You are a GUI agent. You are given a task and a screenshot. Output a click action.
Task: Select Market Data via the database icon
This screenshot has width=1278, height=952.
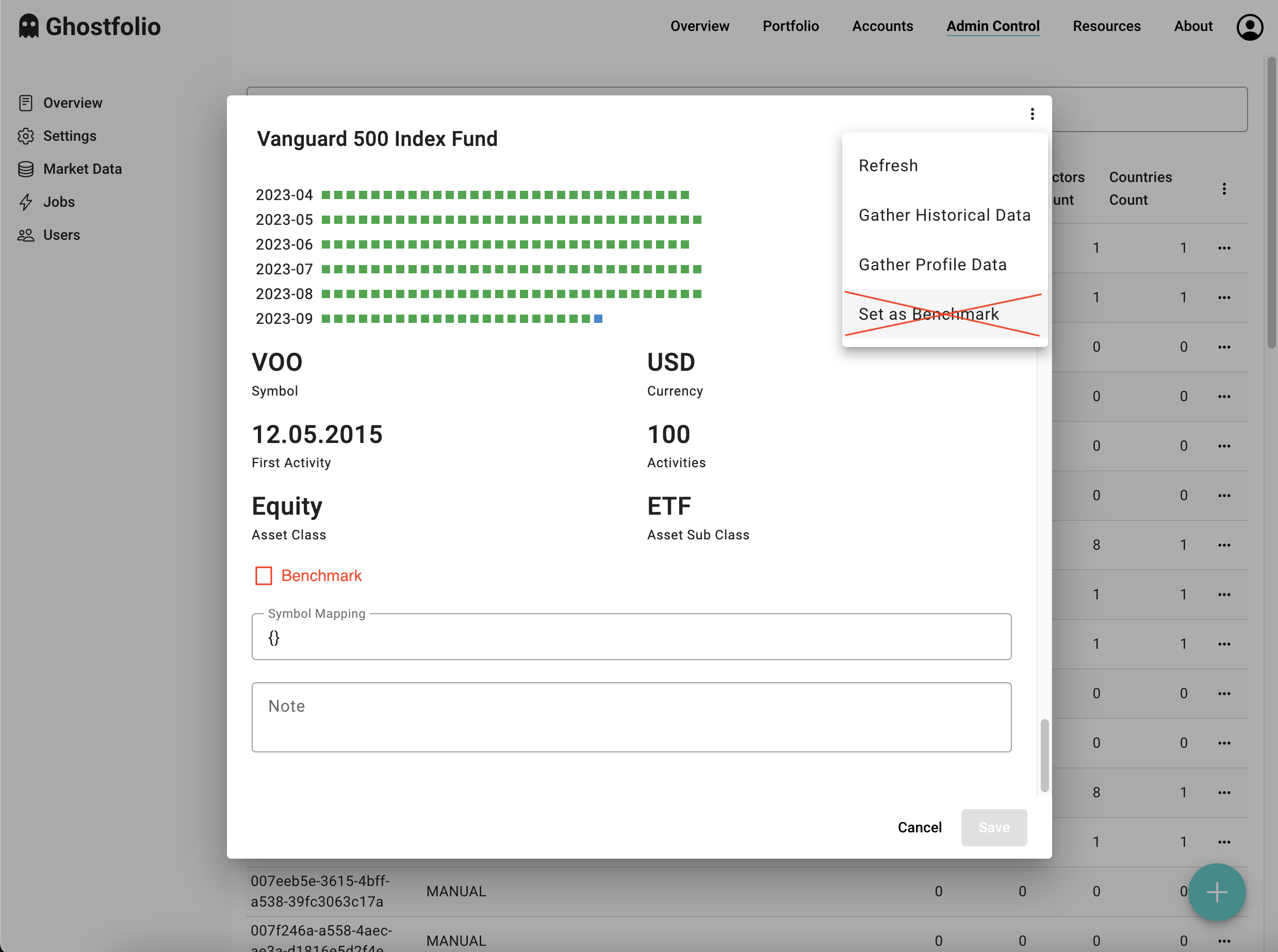click(25, 169)
